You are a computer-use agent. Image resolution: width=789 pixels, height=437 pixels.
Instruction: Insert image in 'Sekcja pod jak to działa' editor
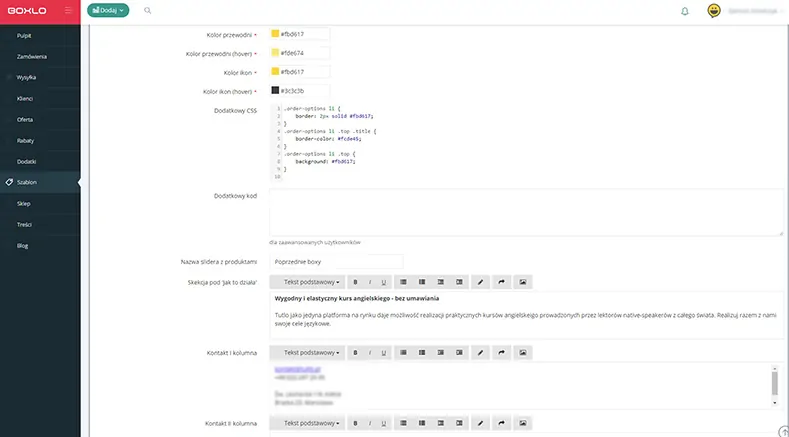[522, 282]
